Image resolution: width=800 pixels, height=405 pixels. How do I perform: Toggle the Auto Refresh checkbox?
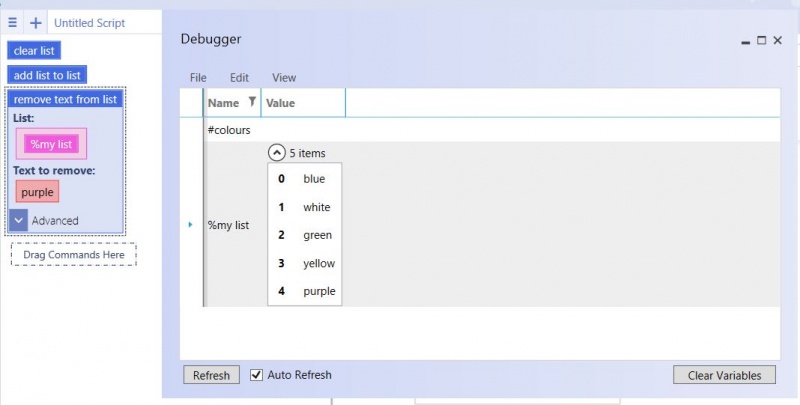point(256,375)
